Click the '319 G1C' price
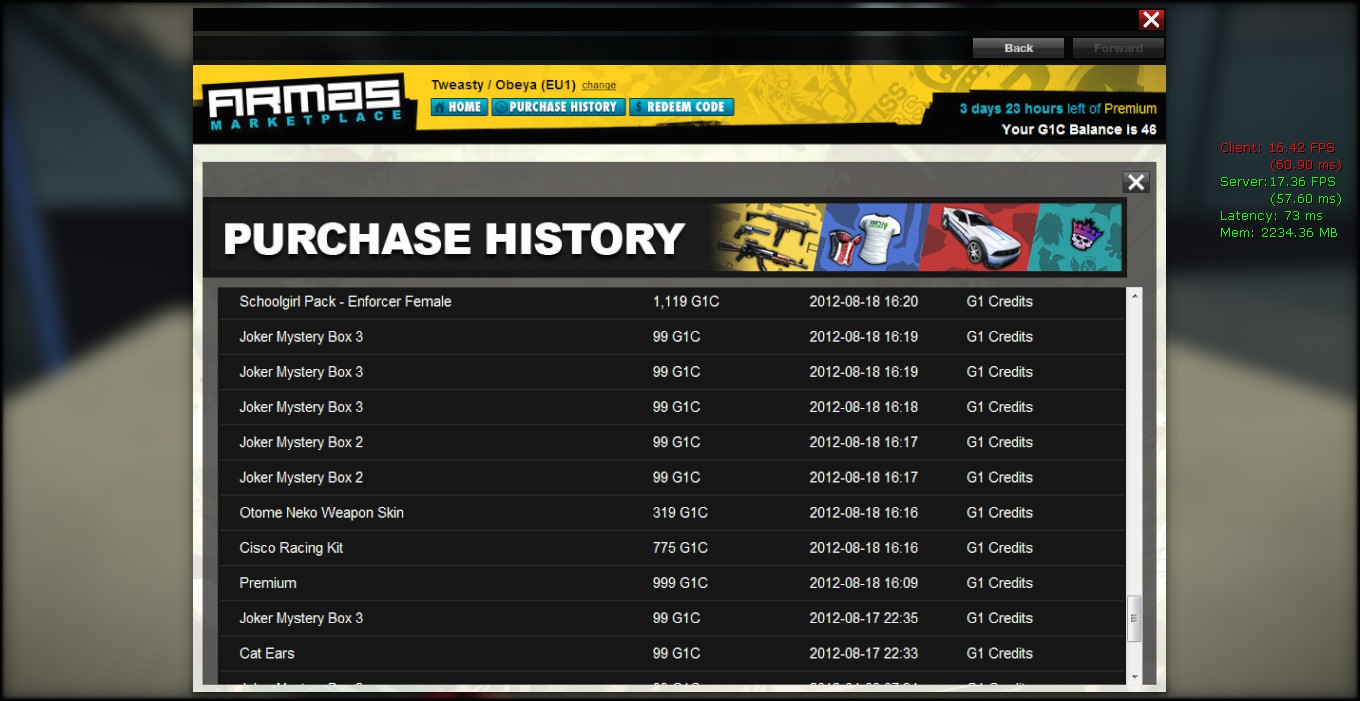The image size is (1360, 701). pos(680,513)
